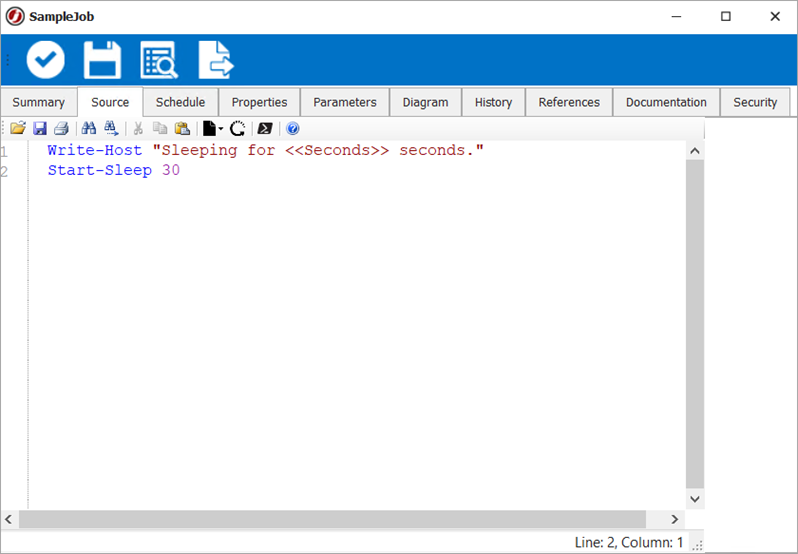Open help with the blue question icon
Screen dimensions: 798x554
coord(292,128)
